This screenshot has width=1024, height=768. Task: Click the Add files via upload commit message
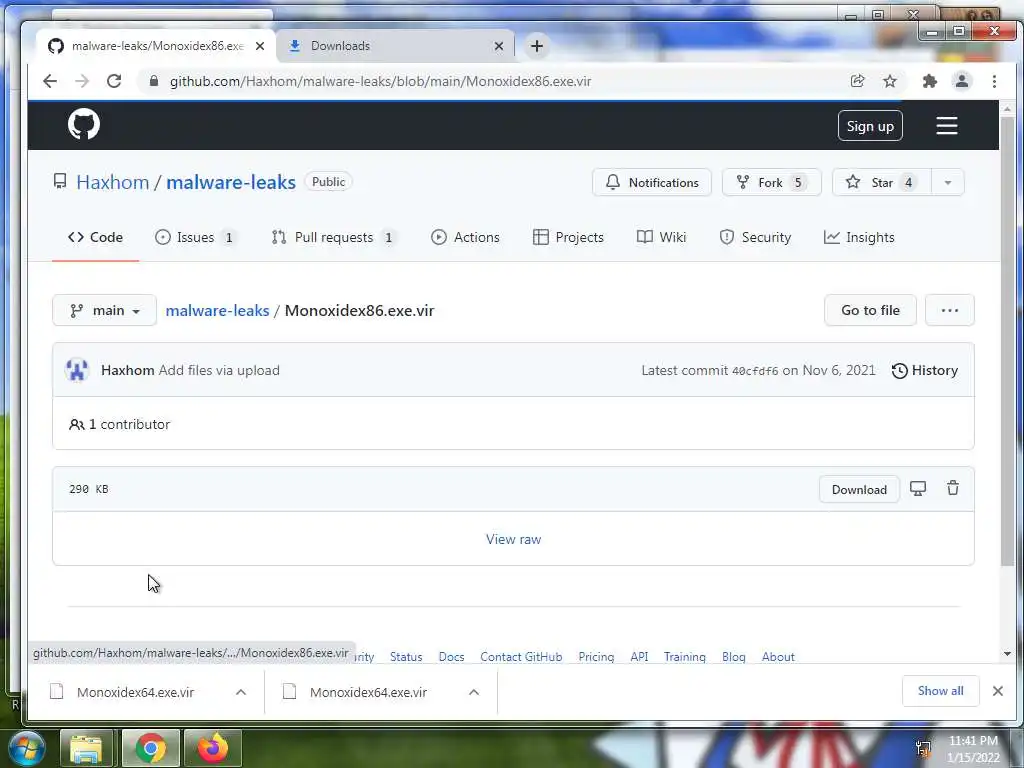[x=219, y=370]
